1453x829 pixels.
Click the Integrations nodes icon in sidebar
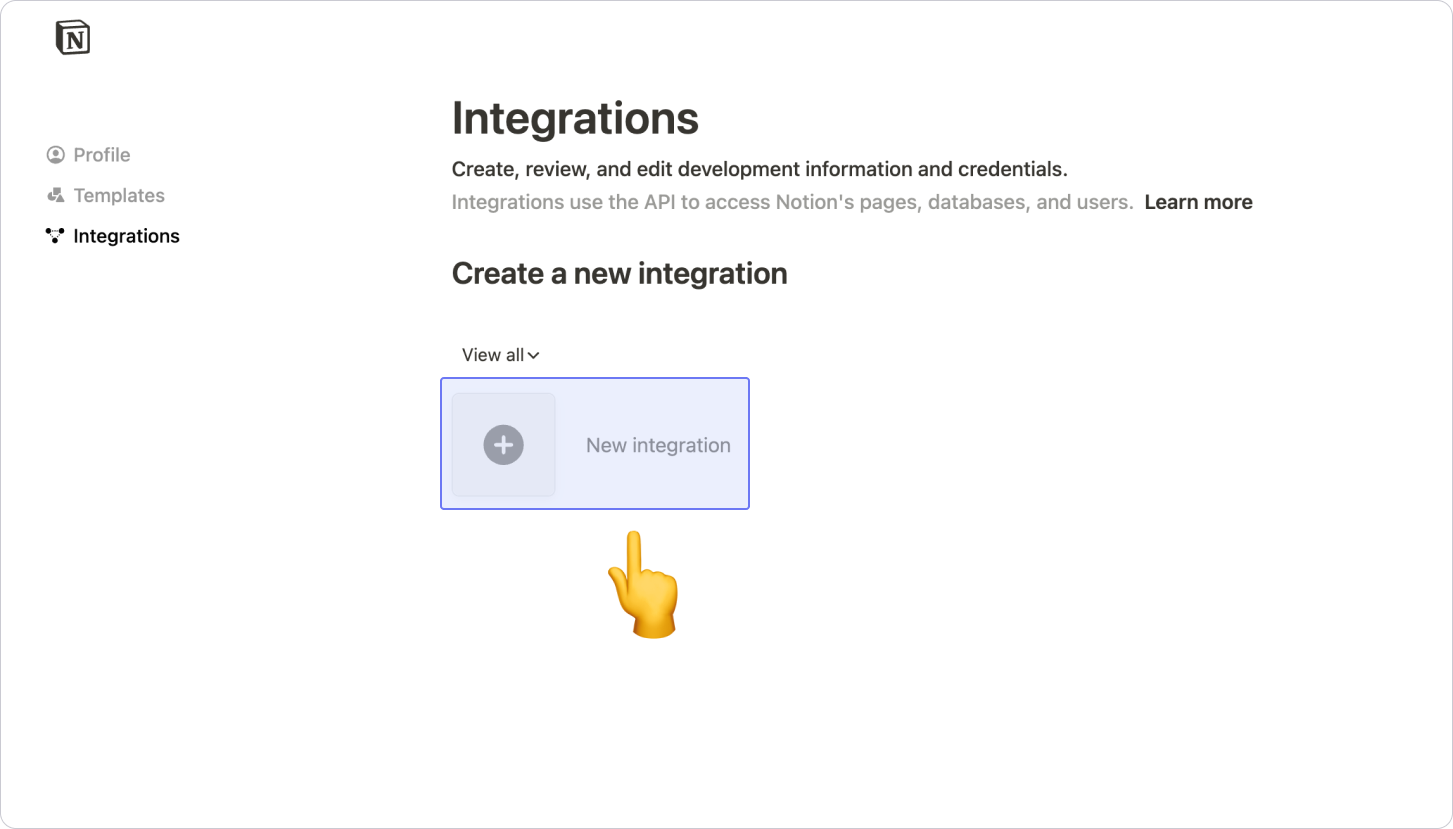(x=56, y=236)
